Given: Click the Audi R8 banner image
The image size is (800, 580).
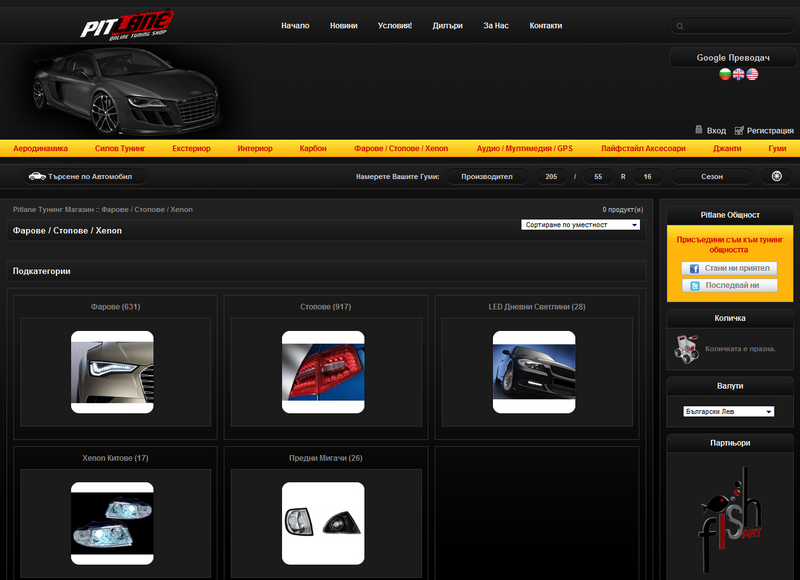Looking at the screenshot, I should point(127,91).
